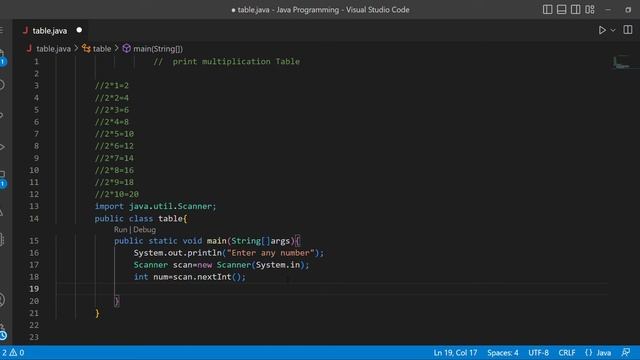The width and height of the screenshot is (640, 360).
Task: Open main(String[]) breadcrumb item
Action: 158,49
